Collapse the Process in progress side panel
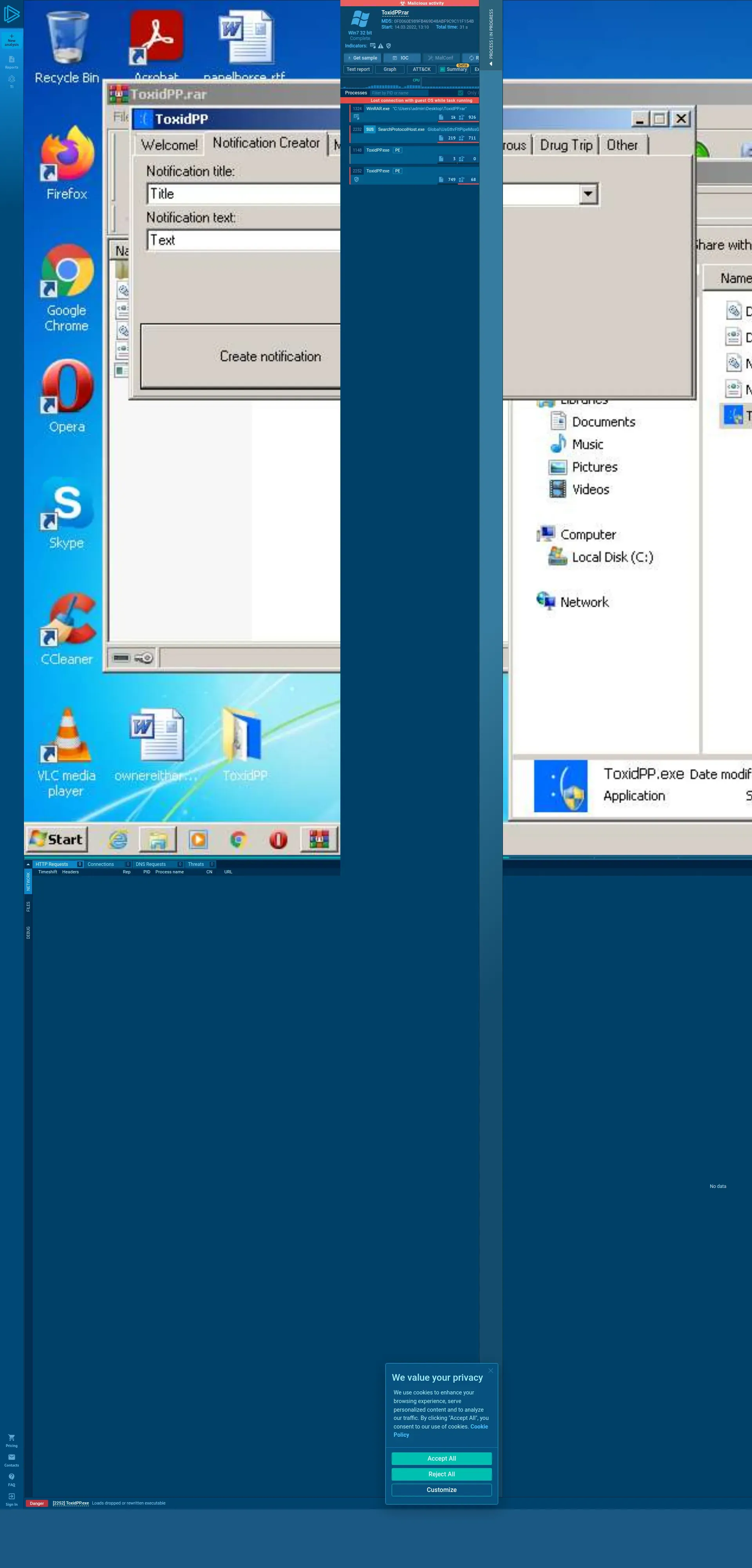Image resolution: width=752 pixels, height=1568 pixels. pos(491,63)
